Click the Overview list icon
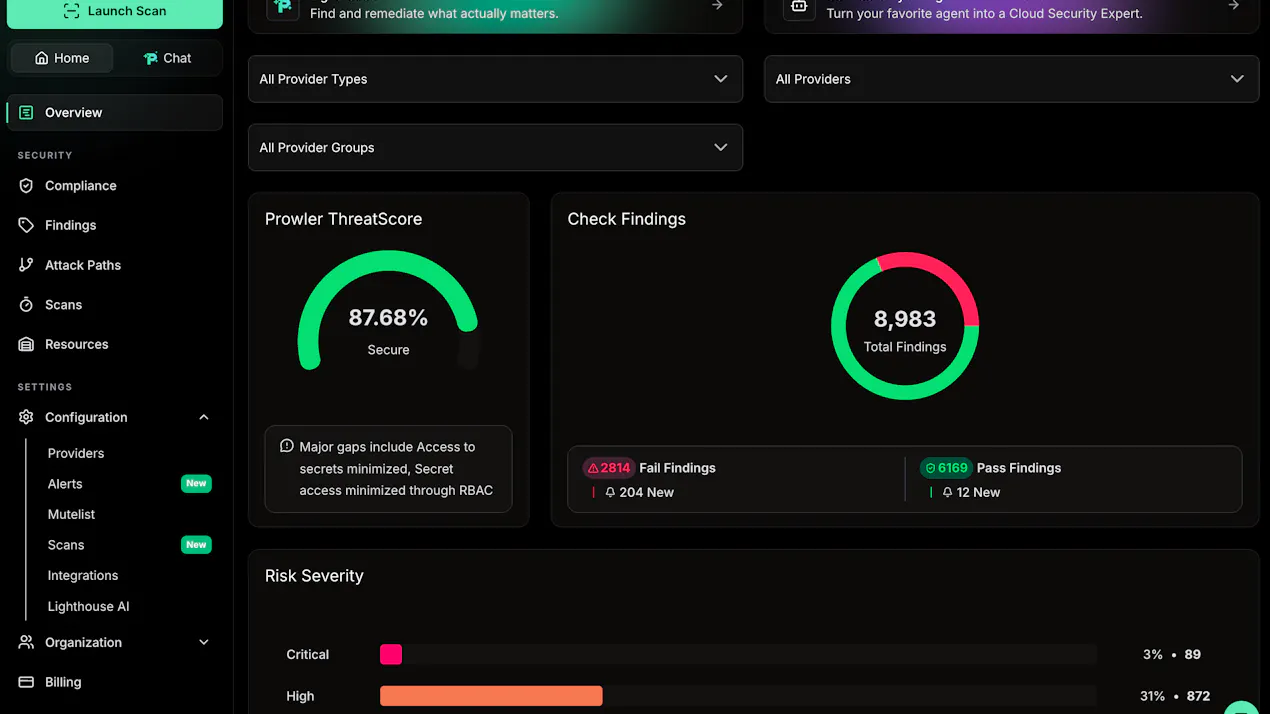Screen dimensions: 1270x714 click(x=26, y=113)
